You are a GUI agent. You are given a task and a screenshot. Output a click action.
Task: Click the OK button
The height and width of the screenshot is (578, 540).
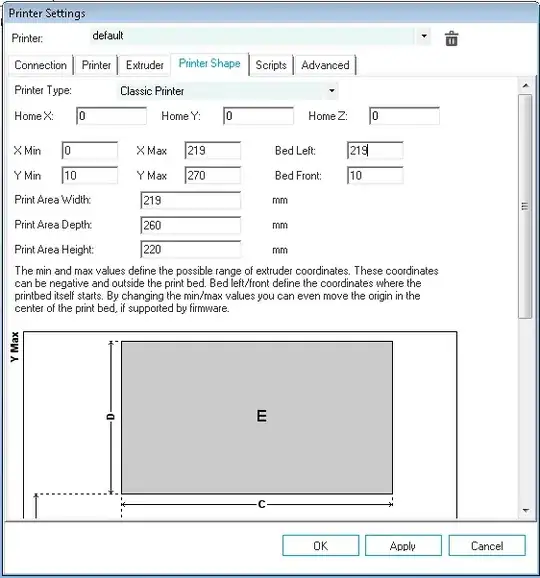point(320,546)
